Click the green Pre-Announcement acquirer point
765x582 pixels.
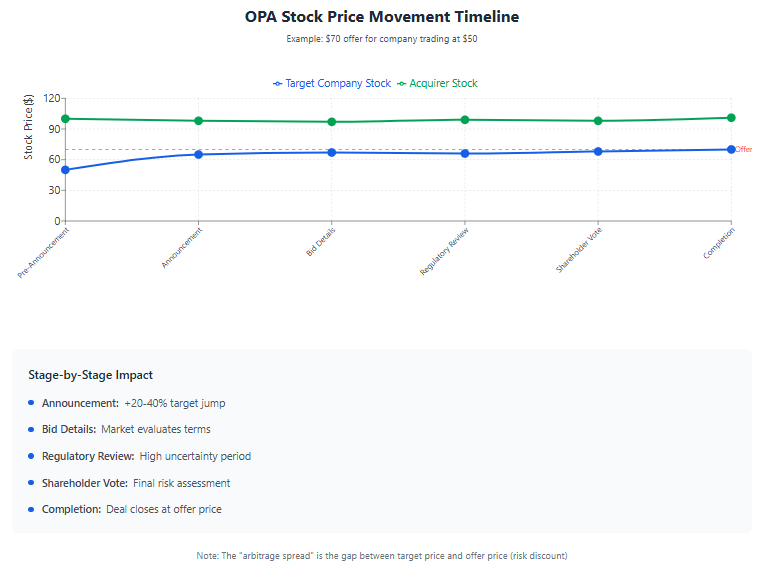point(65,119)
